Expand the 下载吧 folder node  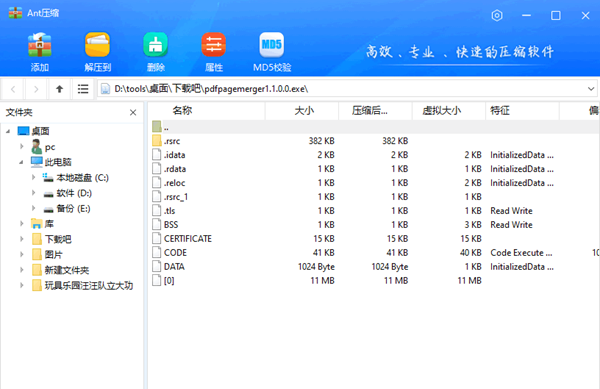click(22, 239)
